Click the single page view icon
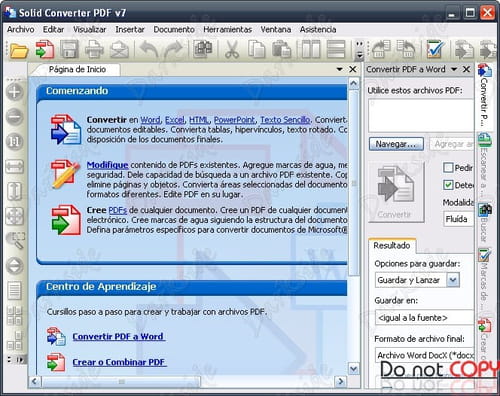This screenshot has width=500, height=396. pyautogui.click(x=15, y=291)
